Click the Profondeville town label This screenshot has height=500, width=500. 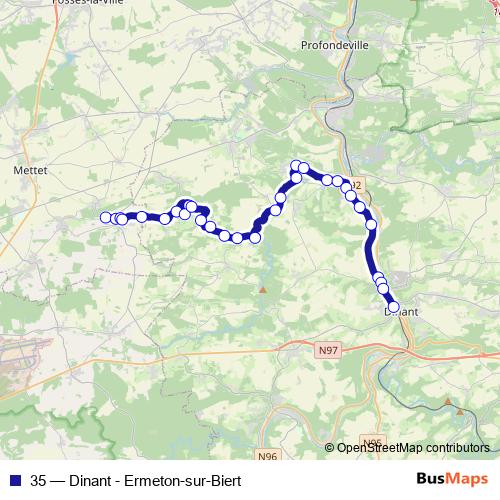click(x=335, y=45)
